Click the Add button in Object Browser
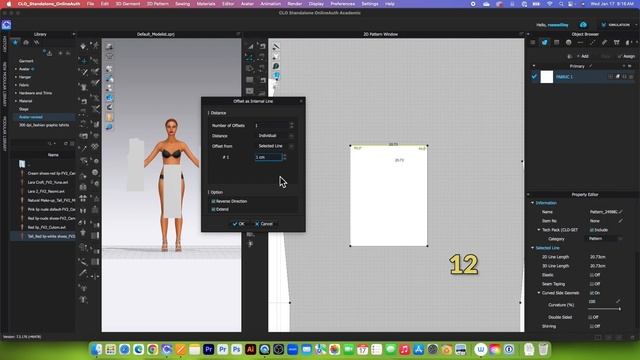The width and height of the screenshot is (640, 360). tap(582, 56)
